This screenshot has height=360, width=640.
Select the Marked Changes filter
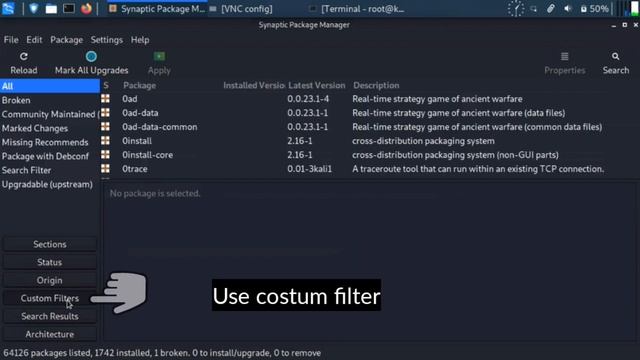(50, 128)
